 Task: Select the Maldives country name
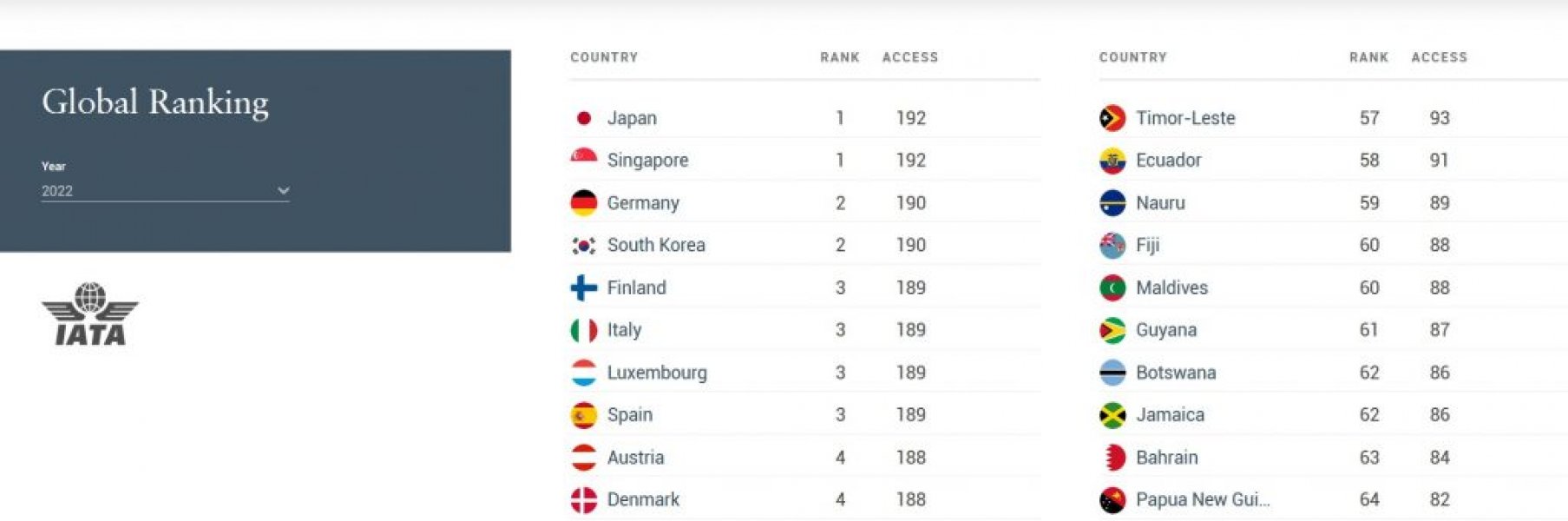pos(1171,287)
